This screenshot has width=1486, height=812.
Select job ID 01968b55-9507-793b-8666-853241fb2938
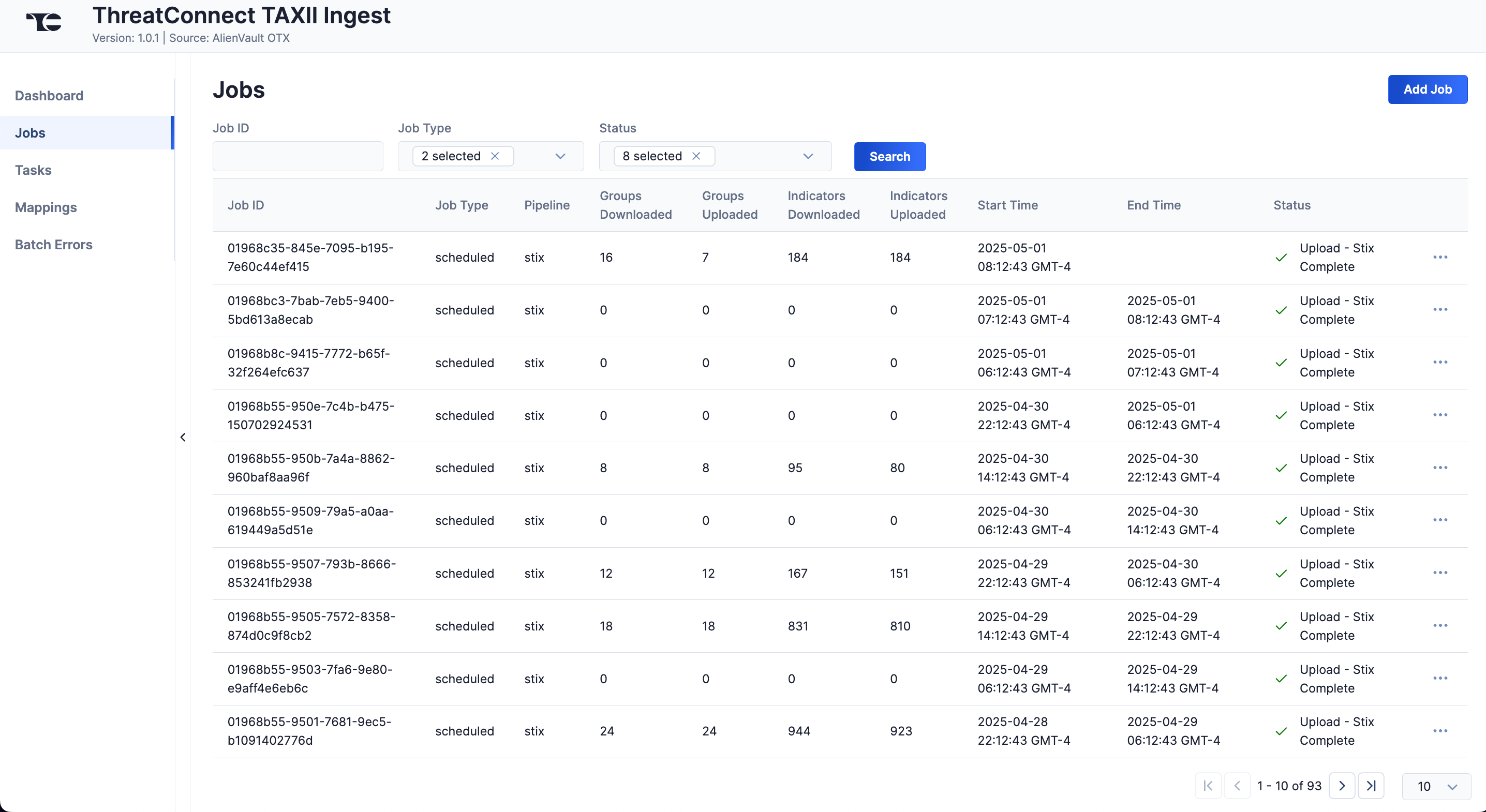coord(311,573)
